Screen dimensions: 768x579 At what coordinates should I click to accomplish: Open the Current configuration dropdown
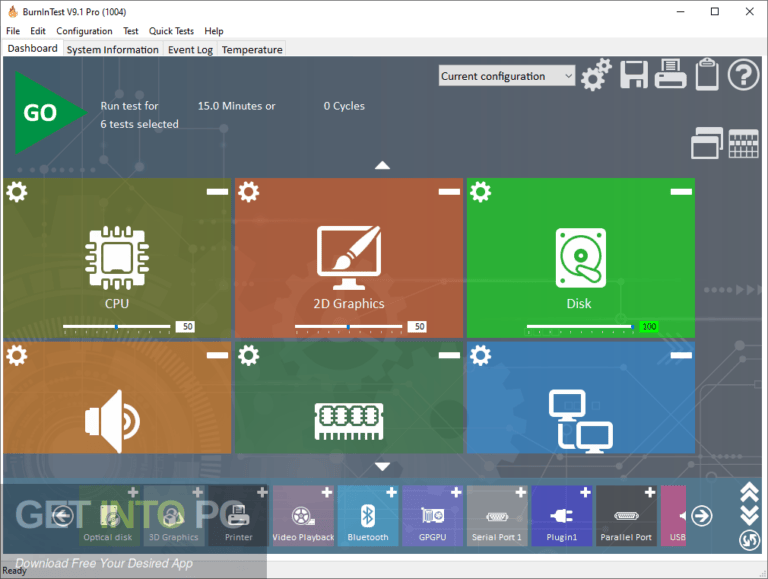coord(506,76)
